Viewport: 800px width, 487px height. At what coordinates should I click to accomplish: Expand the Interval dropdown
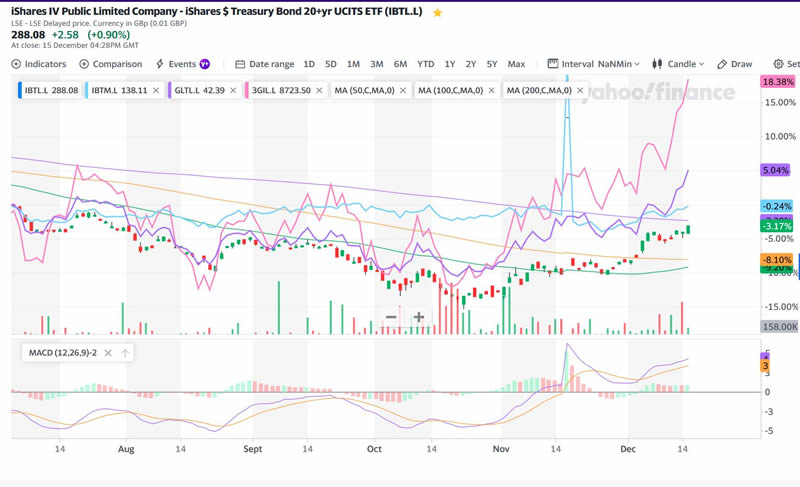(x=595, y=64)
